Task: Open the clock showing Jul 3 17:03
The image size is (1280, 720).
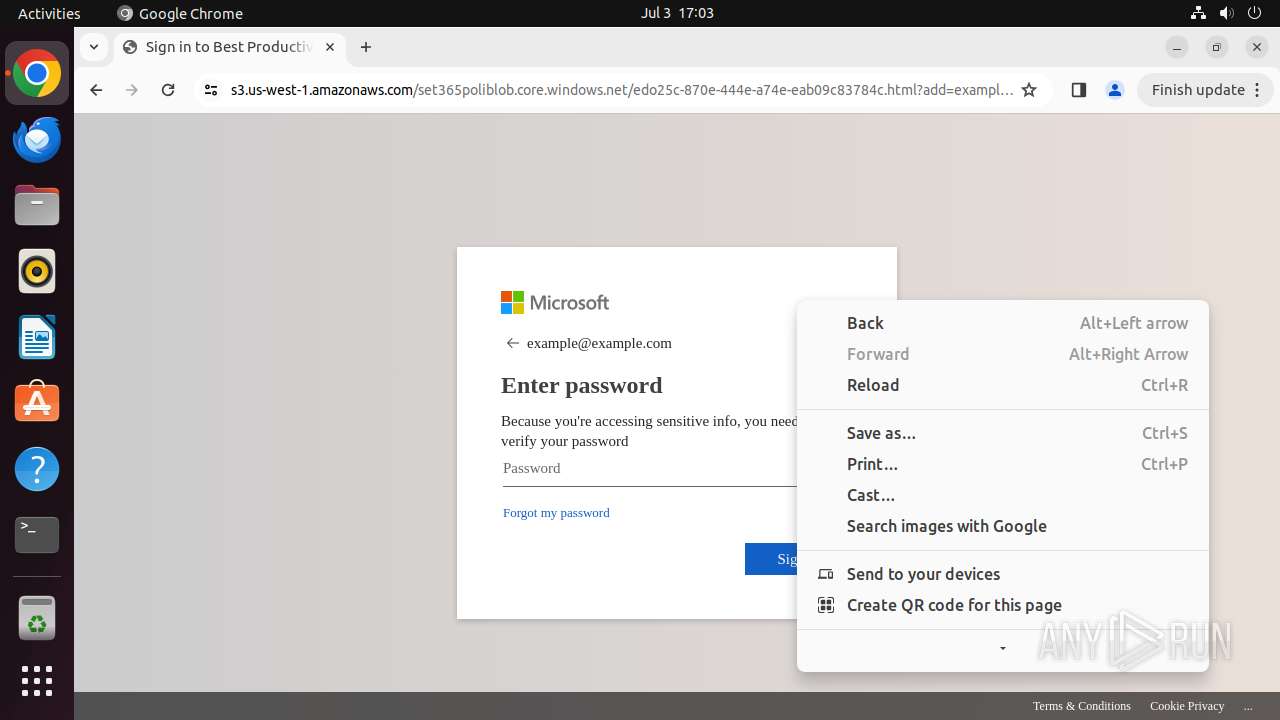Action: pos(677,13)
